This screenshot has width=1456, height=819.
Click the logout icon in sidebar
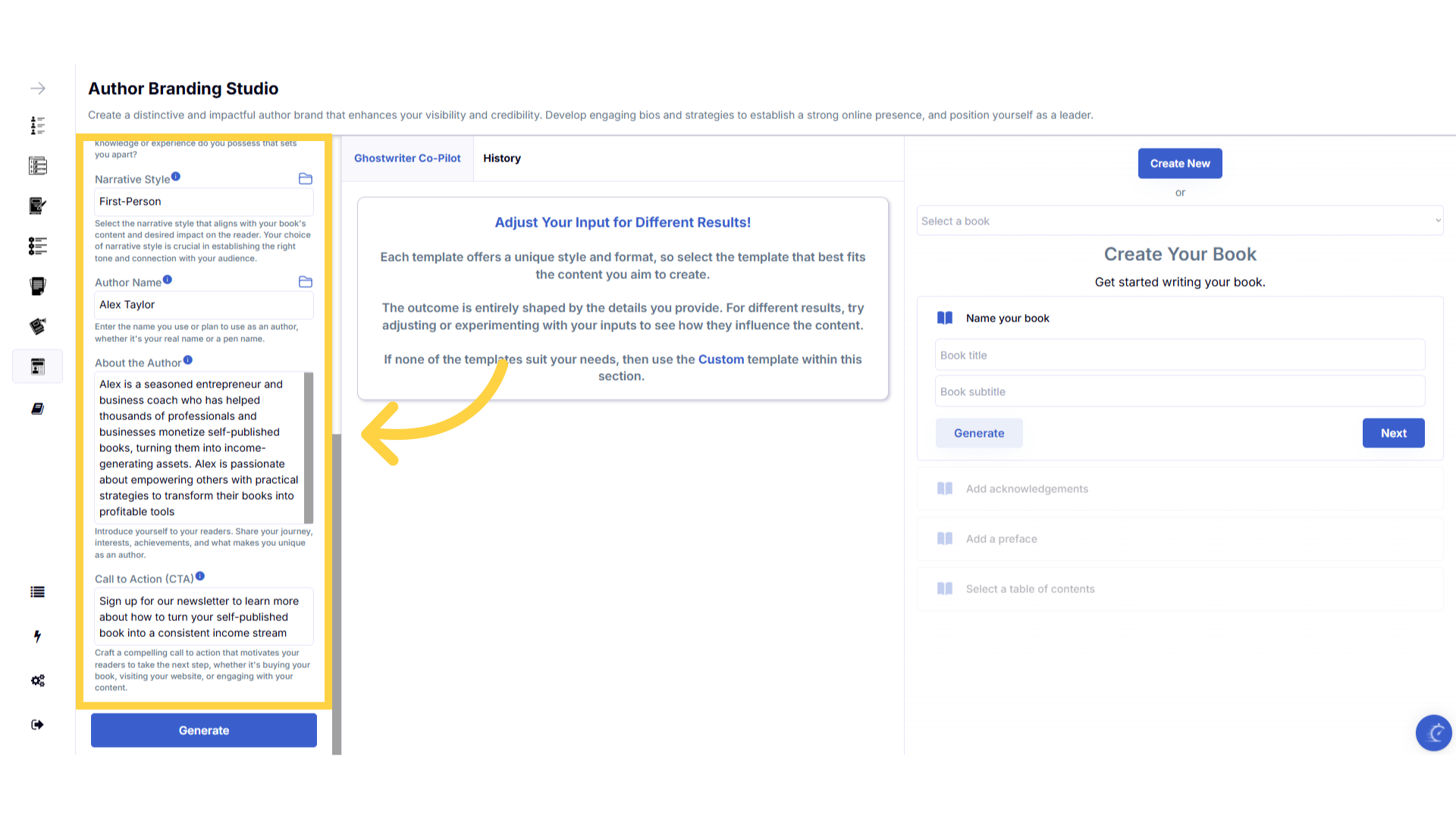click(x=37, y=725)
